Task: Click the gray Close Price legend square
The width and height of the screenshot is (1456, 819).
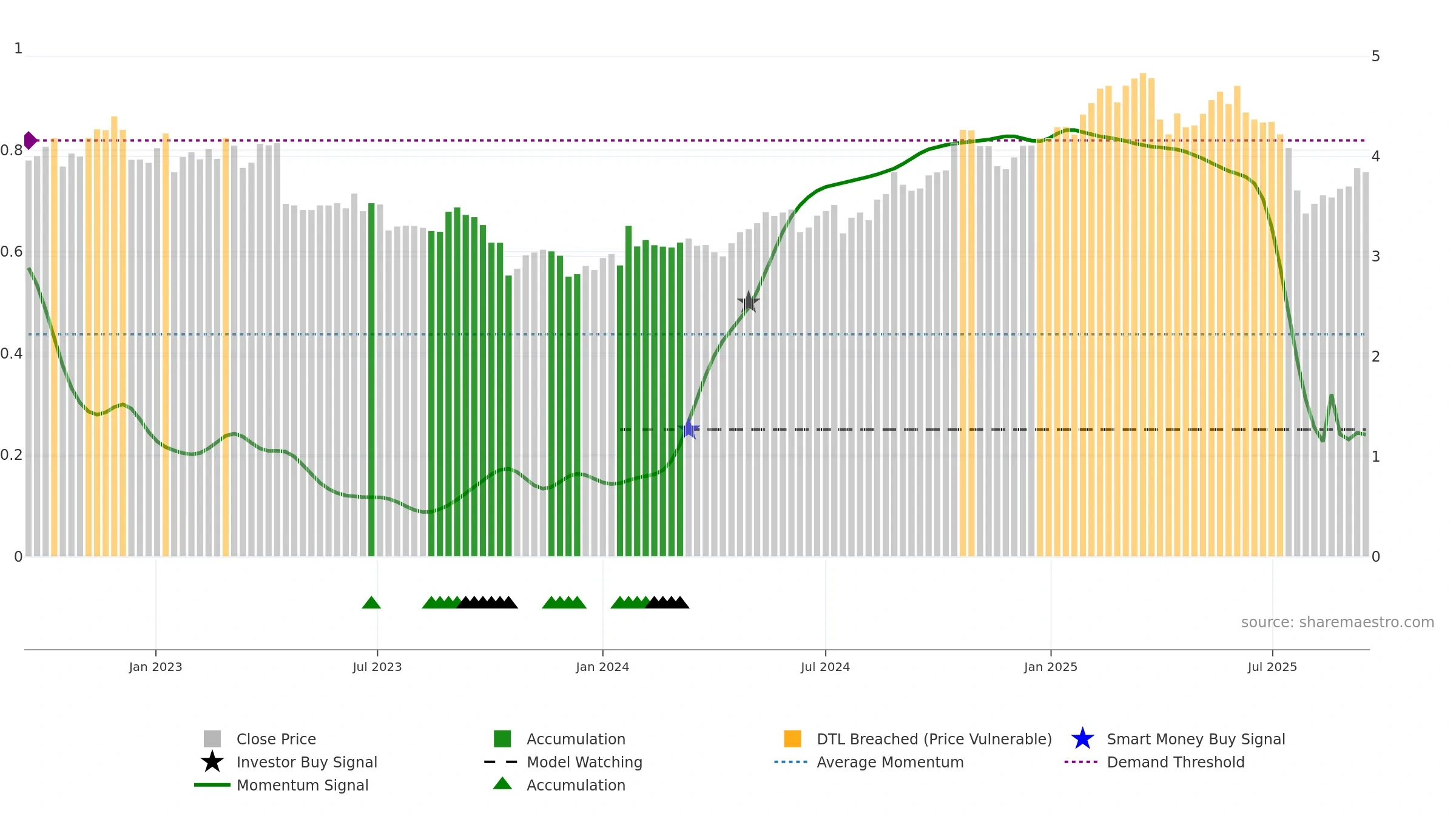Action: point(212,739)
